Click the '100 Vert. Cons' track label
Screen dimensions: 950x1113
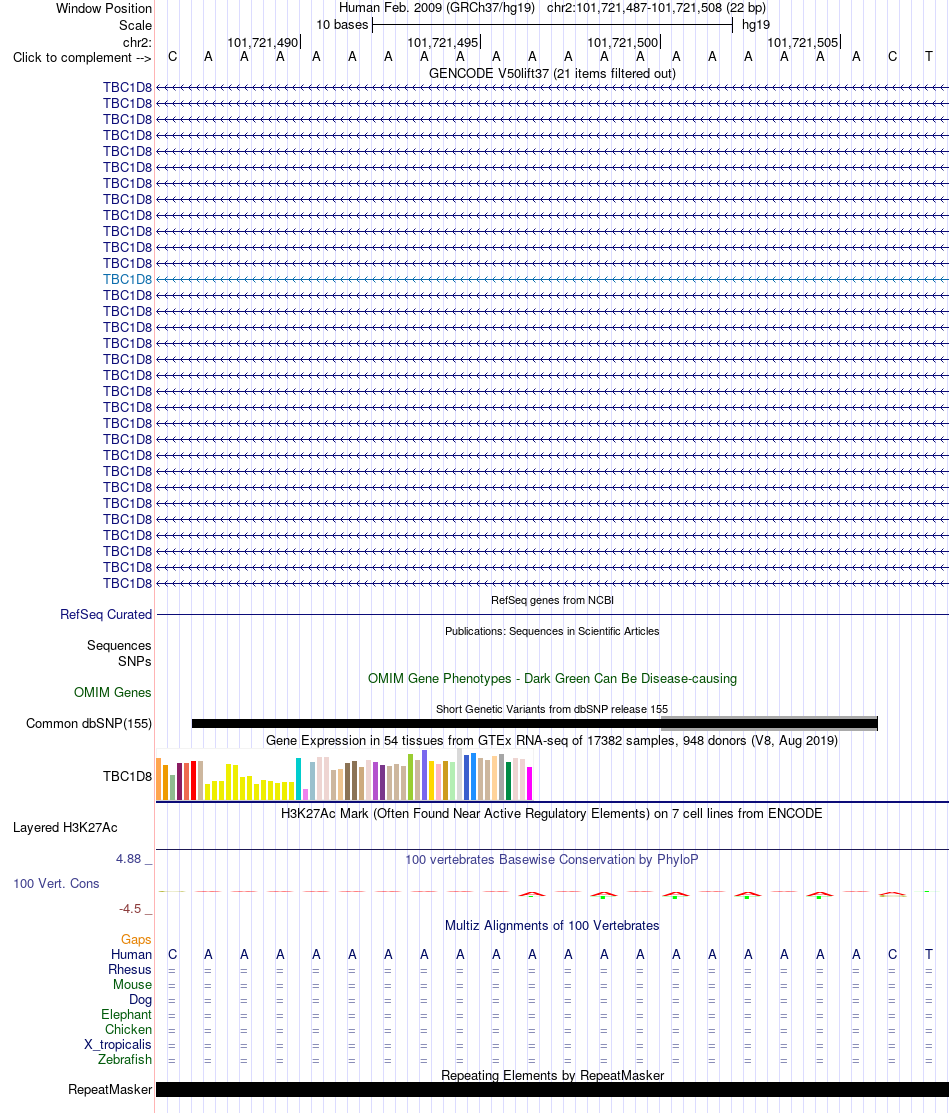(x=56, y=884)
